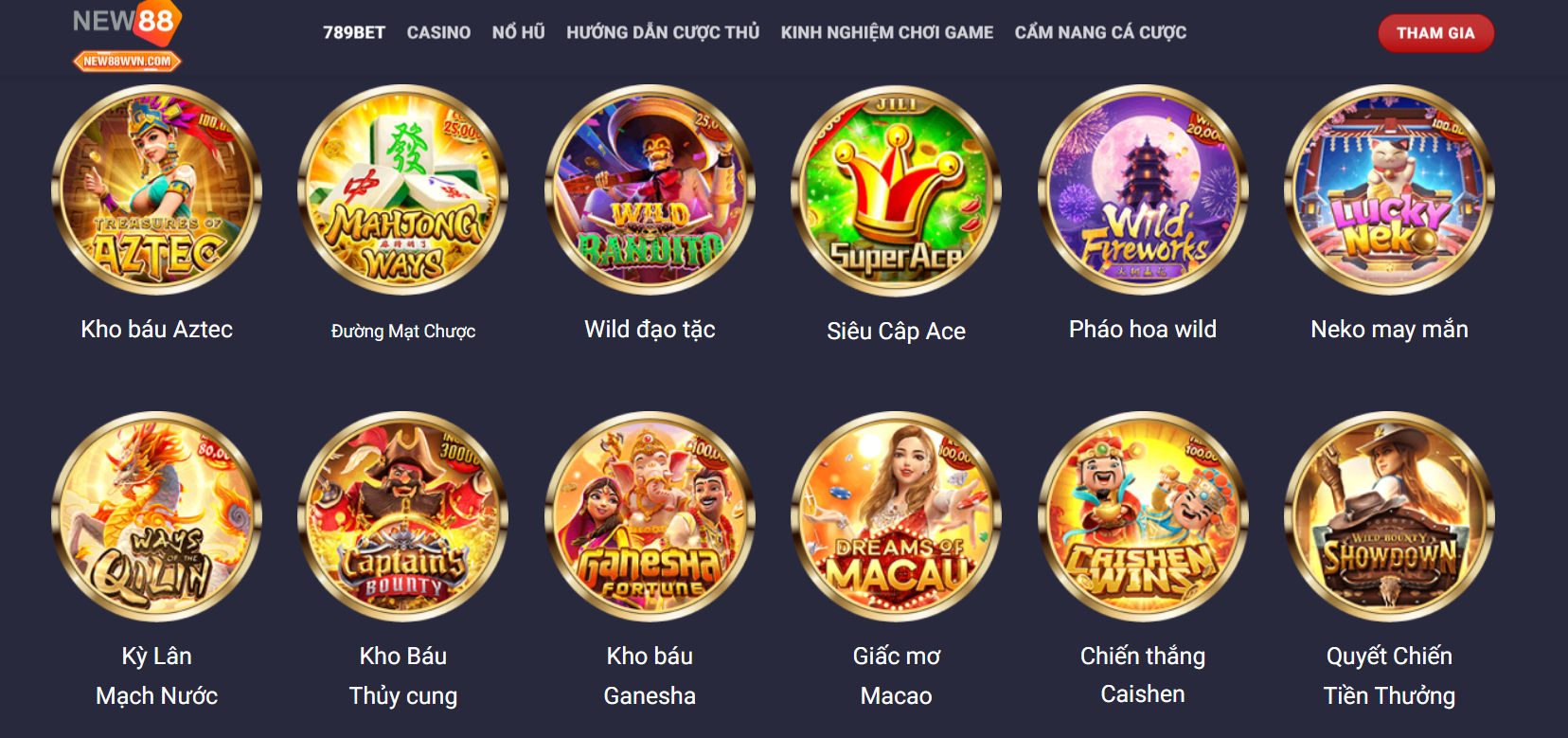Image resolution: width=1568 pixels, height=738 pixels.
Task: Launch the Ways of the Qilin icon
Action: tap(156, 516)
